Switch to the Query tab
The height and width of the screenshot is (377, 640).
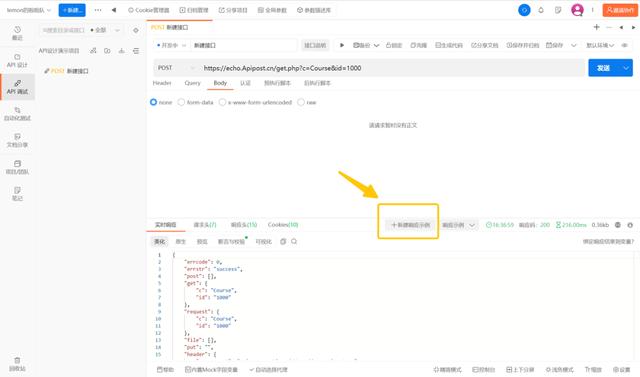pos(192,83)
